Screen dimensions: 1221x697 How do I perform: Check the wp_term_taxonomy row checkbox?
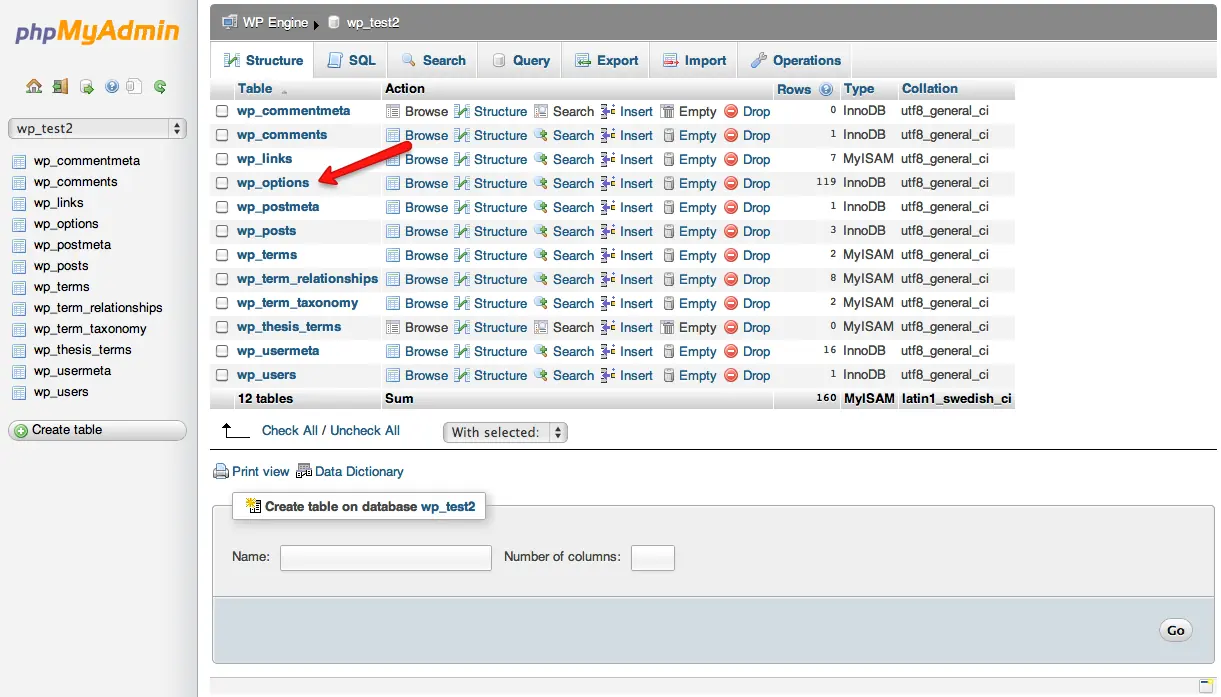pyautogui.click(x=222, y=303)
